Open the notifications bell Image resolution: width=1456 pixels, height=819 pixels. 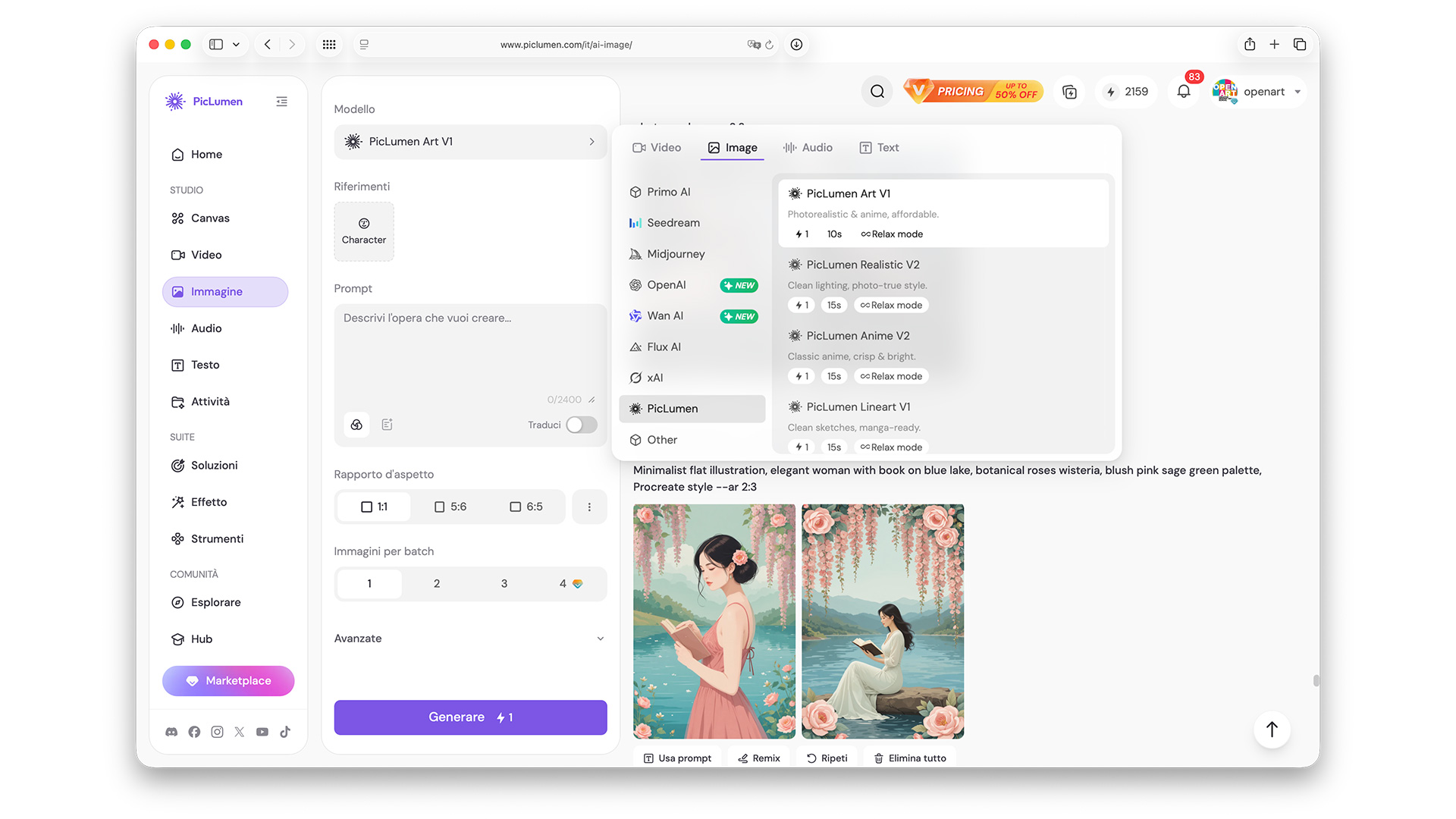[1183, 92]
